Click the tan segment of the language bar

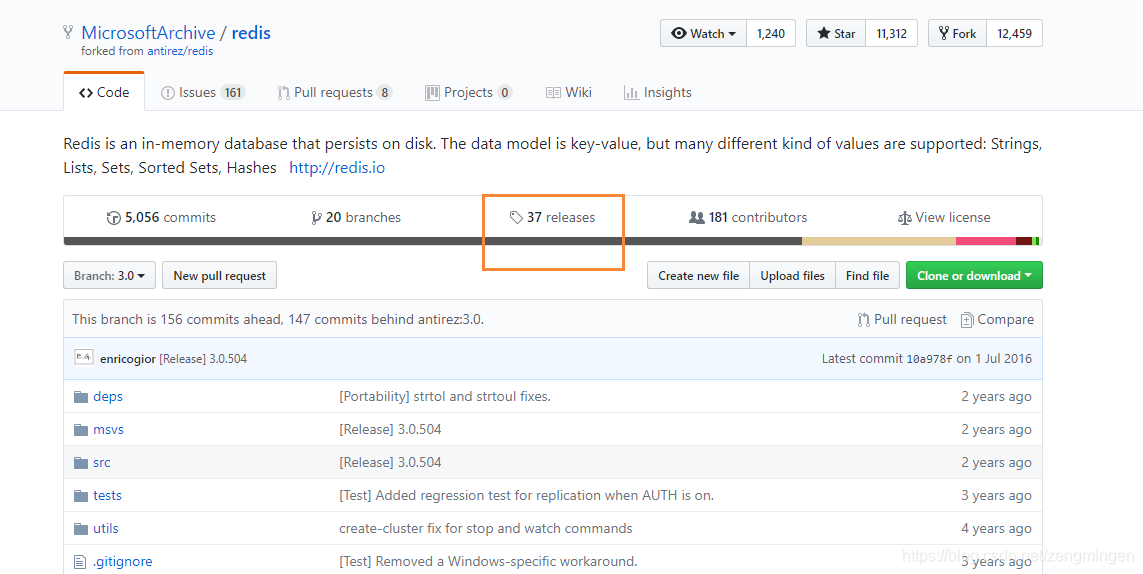tap(878, 241)
